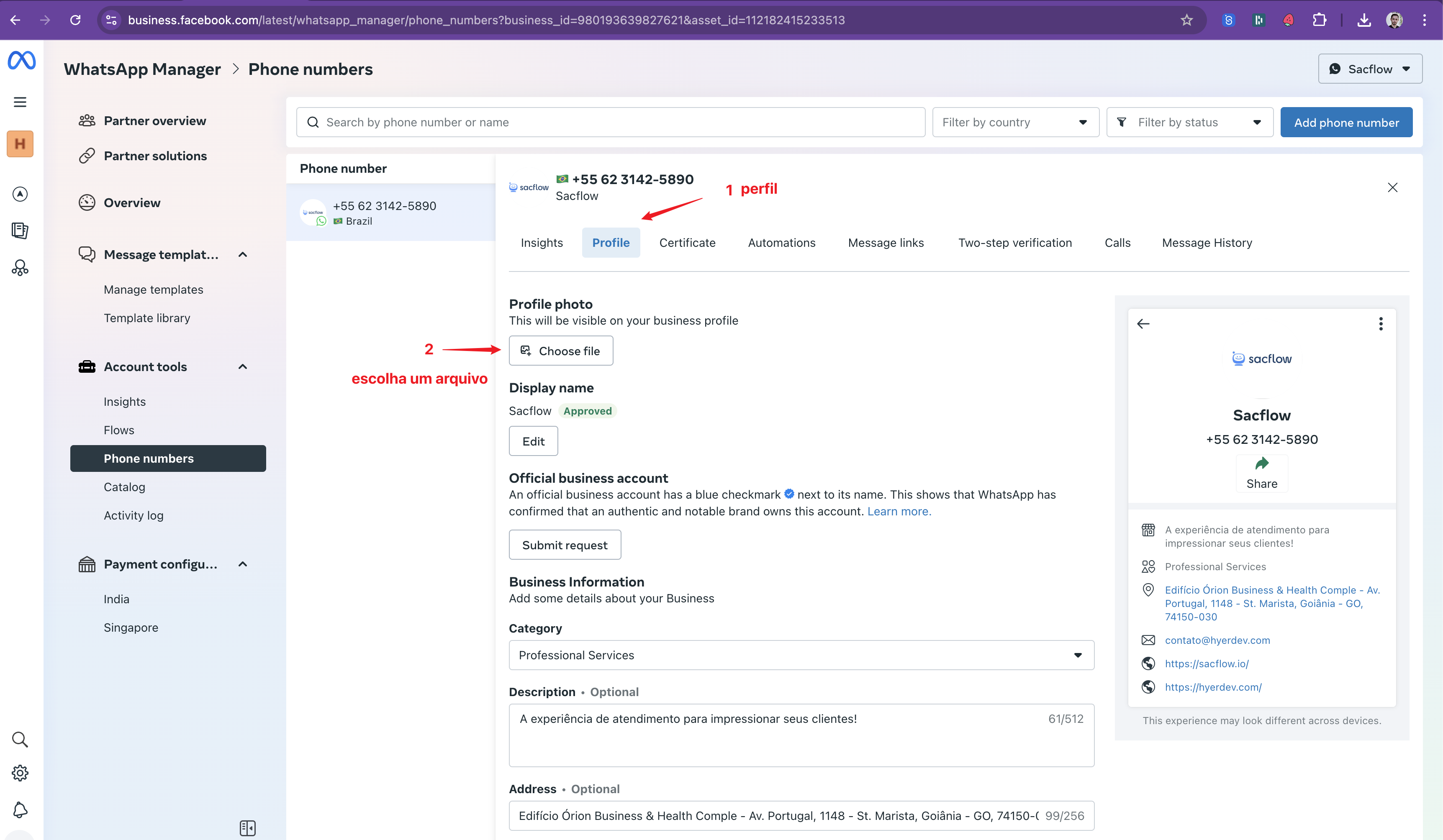Toggle sidebar collapse panel icon

coord(247,827)
